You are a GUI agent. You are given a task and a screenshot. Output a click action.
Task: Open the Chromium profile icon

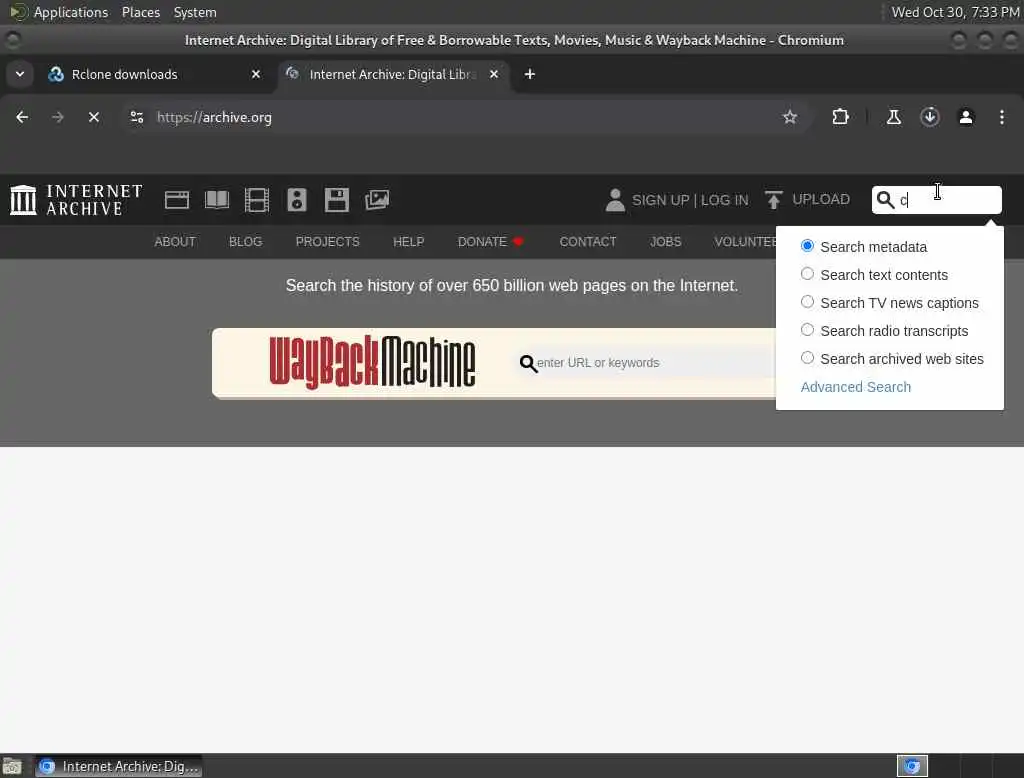point(966,117)
